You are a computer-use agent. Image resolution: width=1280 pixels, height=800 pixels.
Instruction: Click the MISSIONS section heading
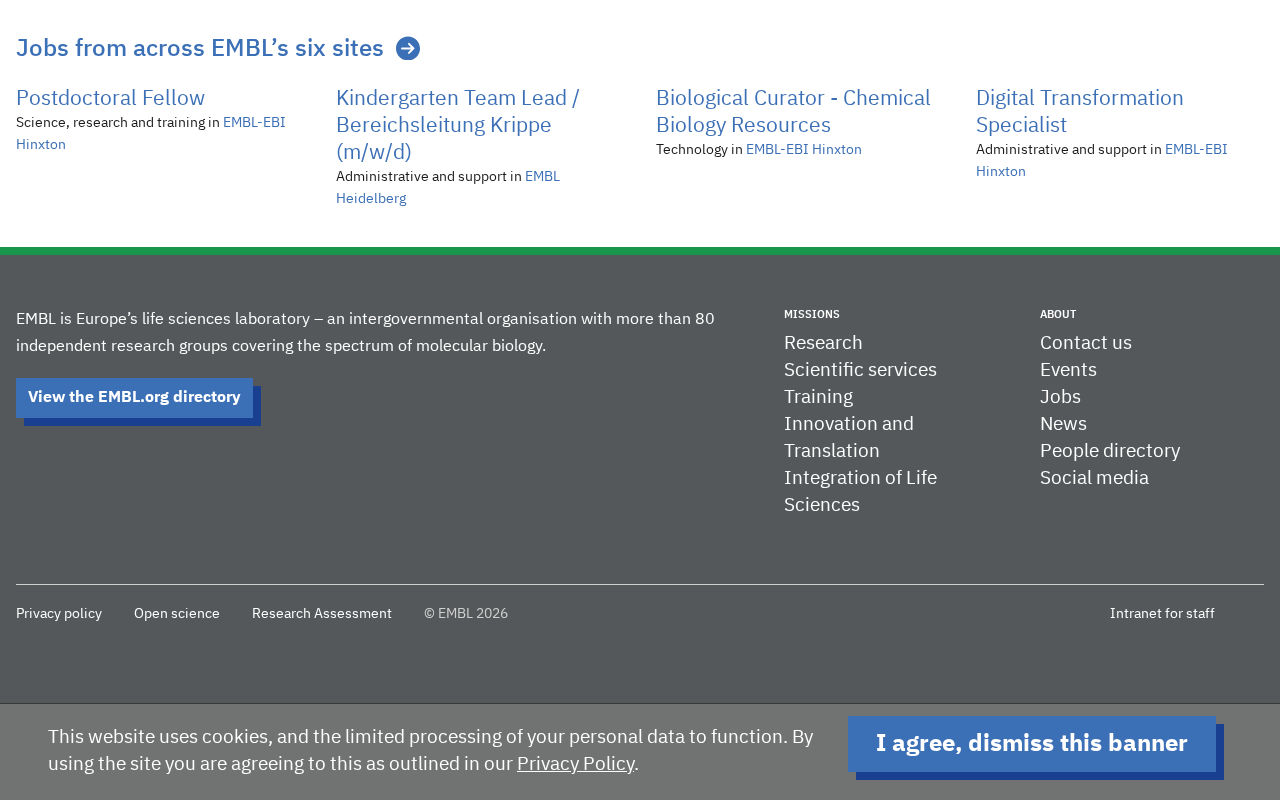click(812, 314)
